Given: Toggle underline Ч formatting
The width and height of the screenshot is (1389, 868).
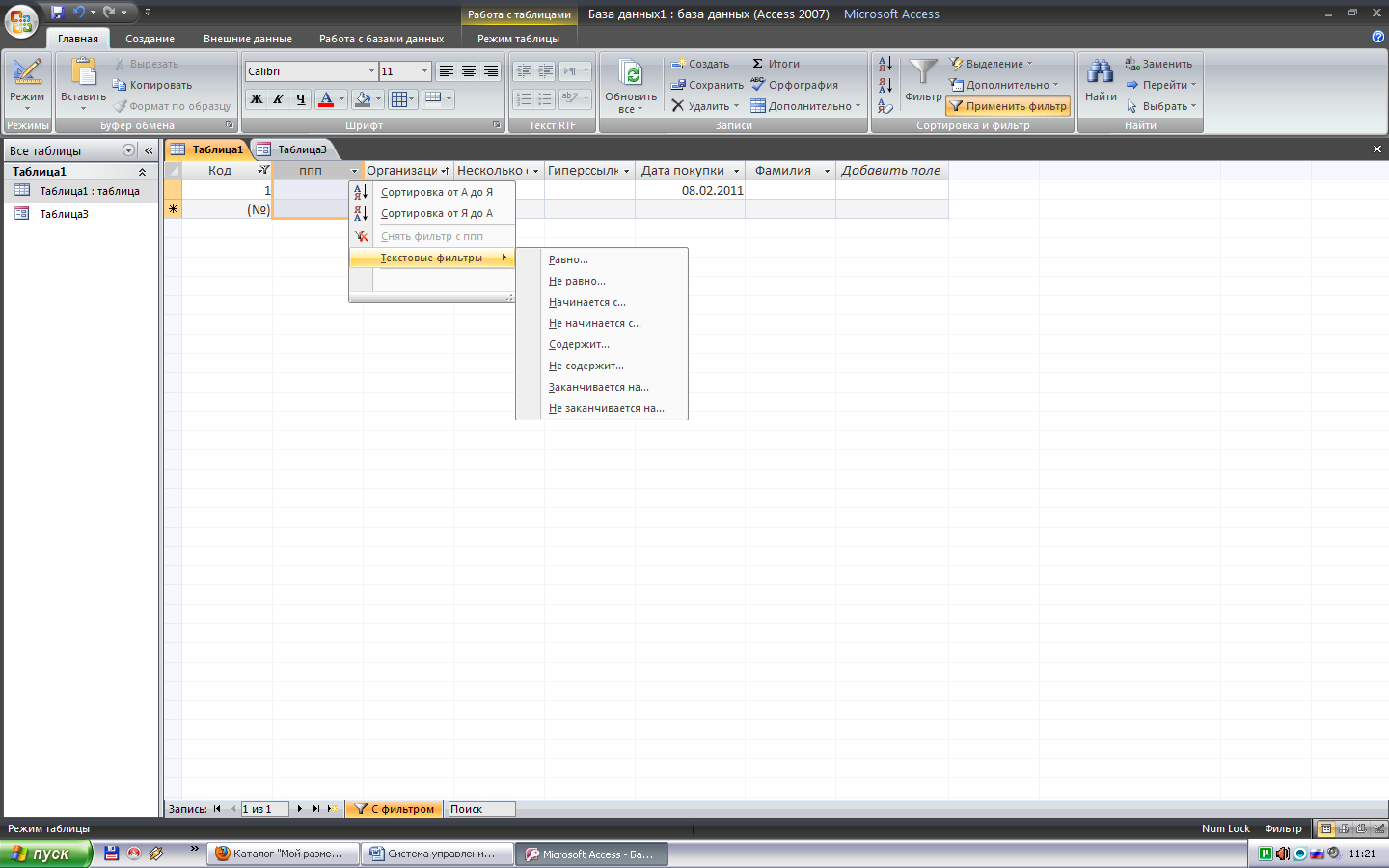Looking at the screenshot, I should click(301, 98).
